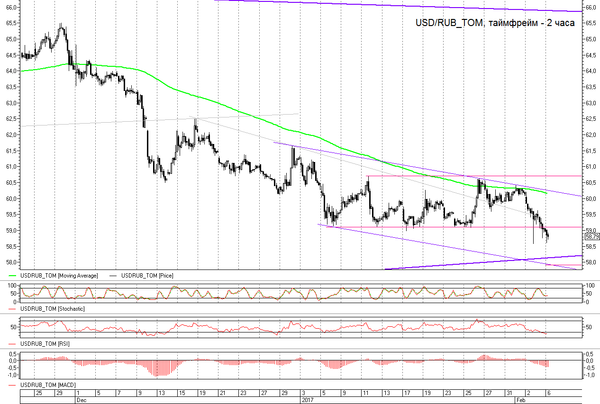600x404 pixels.
Task: Select the 2017 year cell on time axis
Action: click(308, 400)
